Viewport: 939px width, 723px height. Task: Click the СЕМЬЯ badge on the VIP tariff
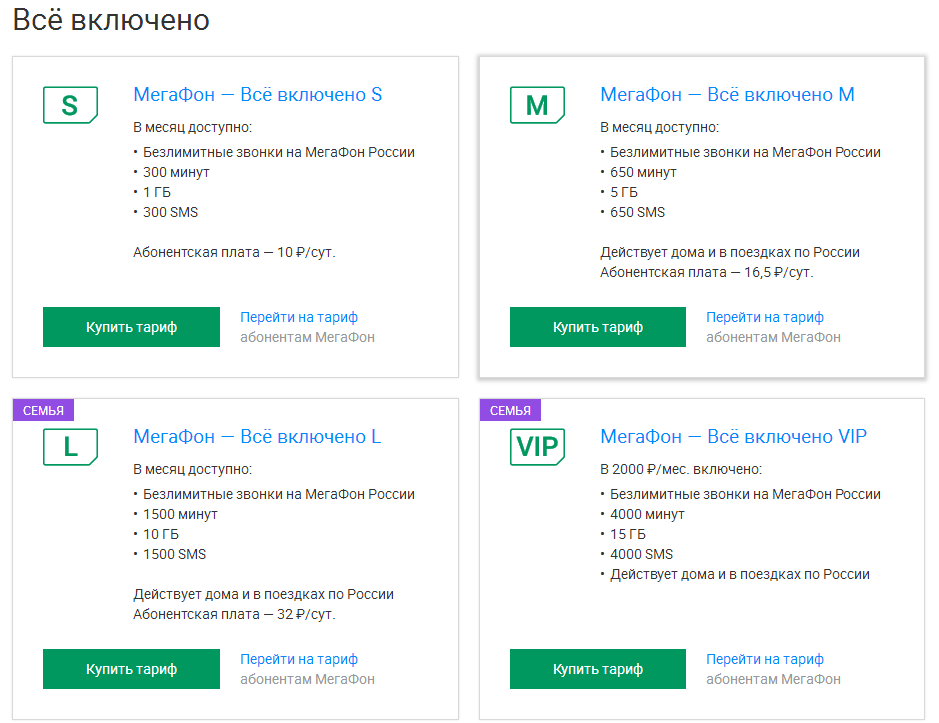510,410
